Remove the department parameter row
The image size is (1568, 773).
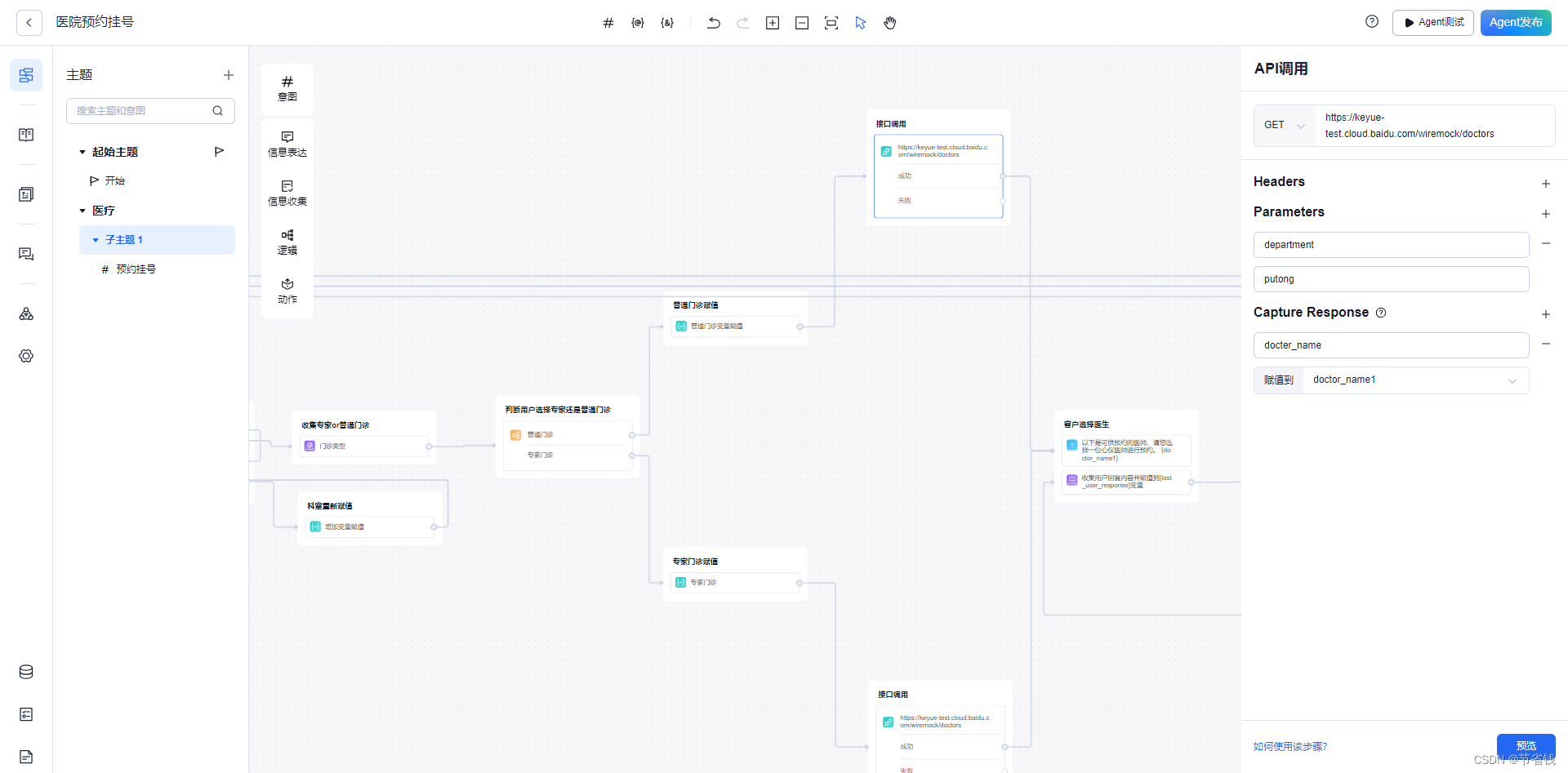tap(1546, 244)
